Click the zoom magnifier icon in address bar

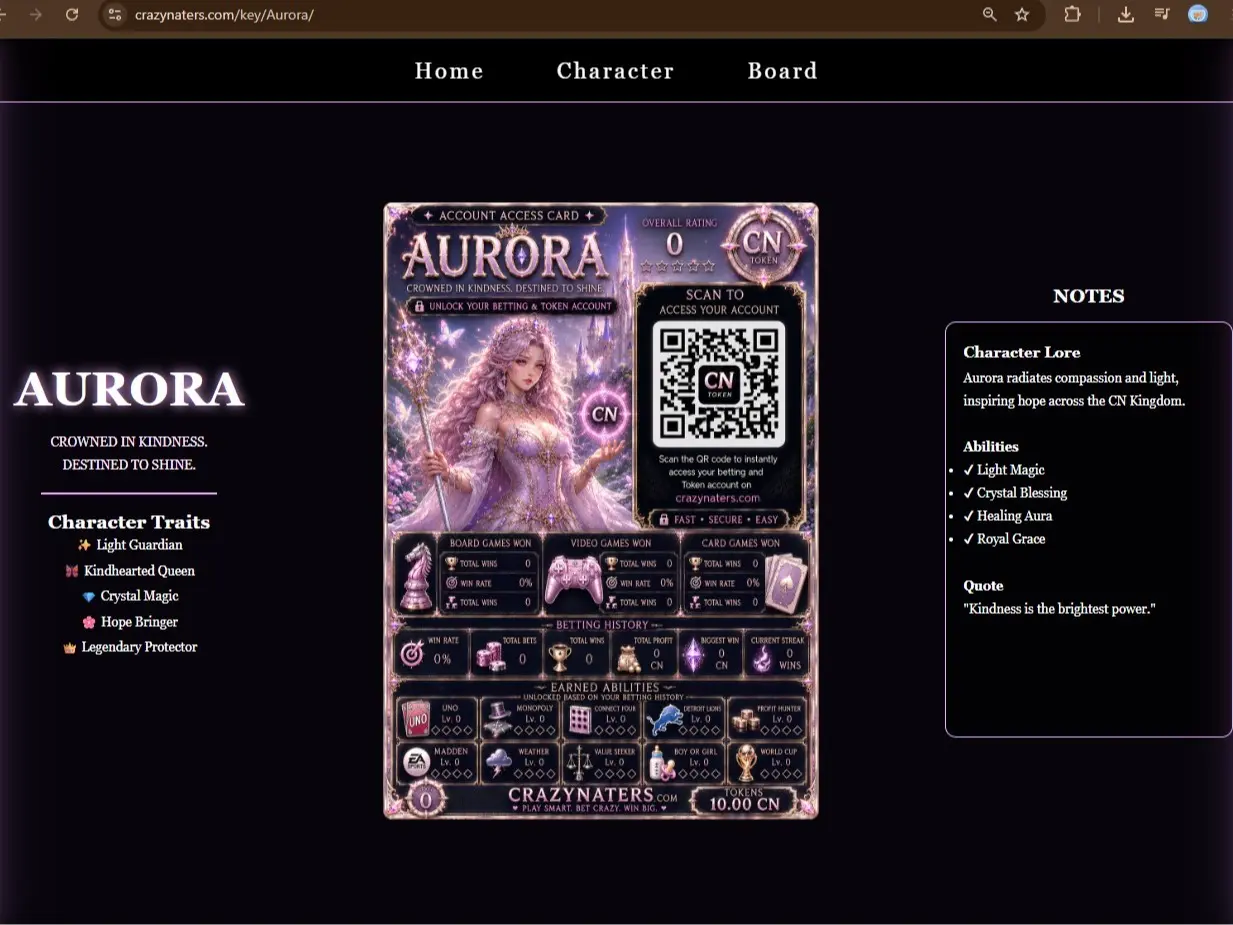point(990,15)
